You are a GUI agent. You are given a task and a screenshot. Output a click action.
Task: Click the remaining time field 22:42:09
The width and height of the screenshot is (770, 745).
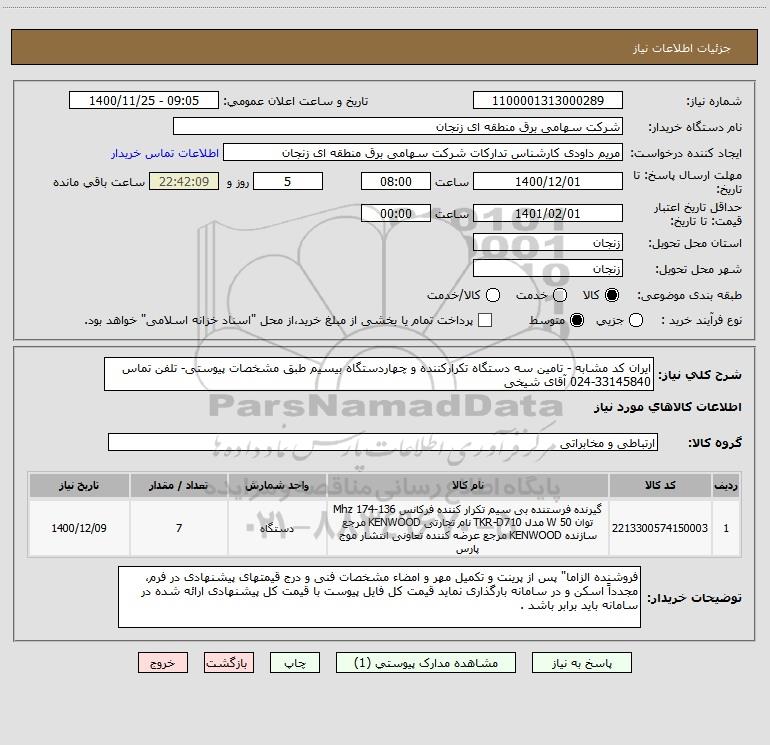coord(184,181)
